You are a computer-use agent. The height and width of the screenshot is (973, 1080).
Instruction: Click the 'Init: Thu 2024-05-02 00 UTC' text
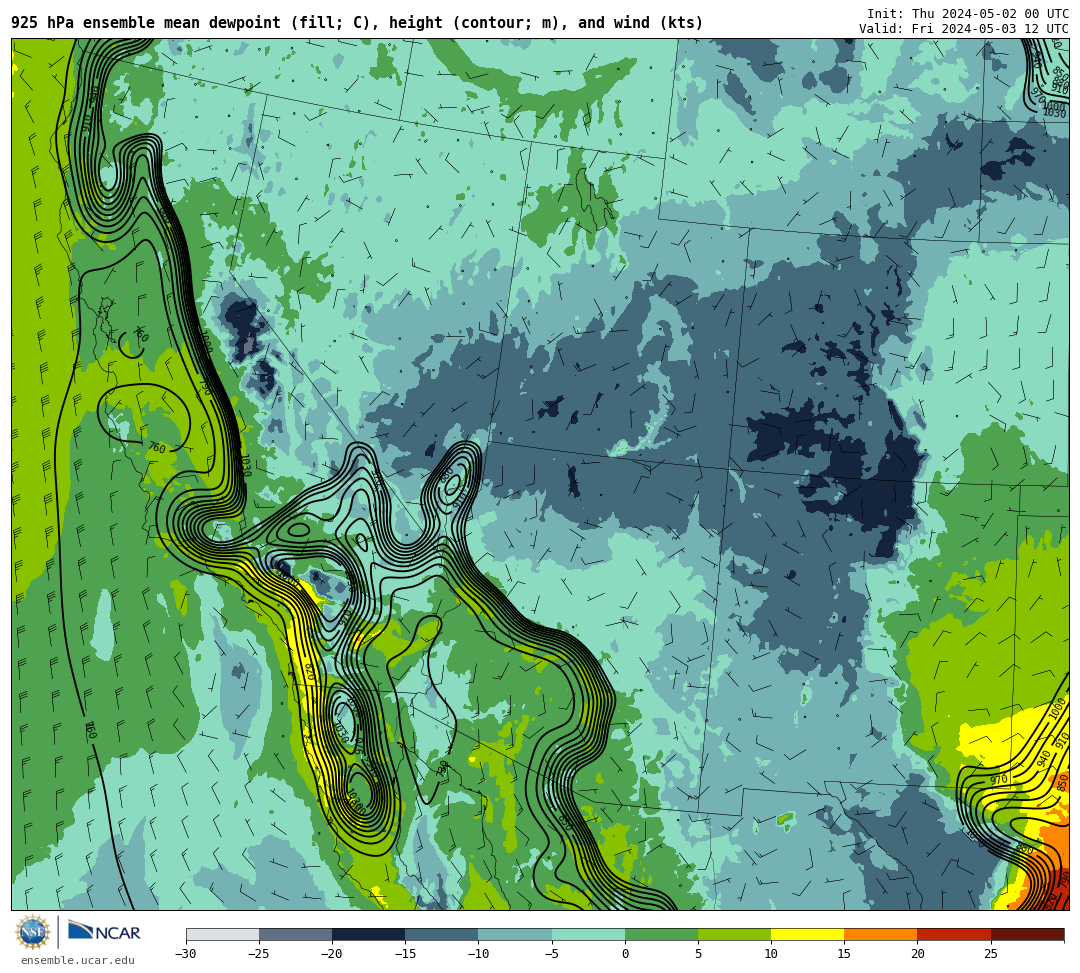[968, 14]
